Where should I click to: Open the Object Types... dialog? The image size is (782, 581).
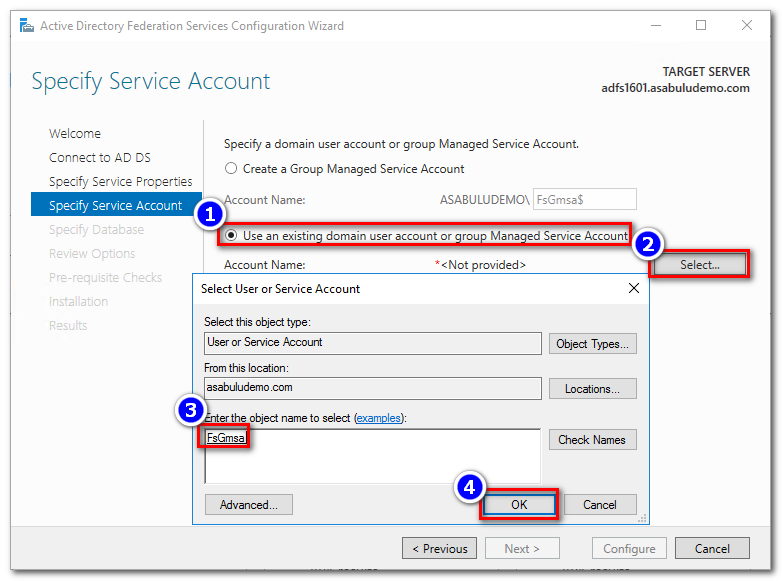click(592, 344)
